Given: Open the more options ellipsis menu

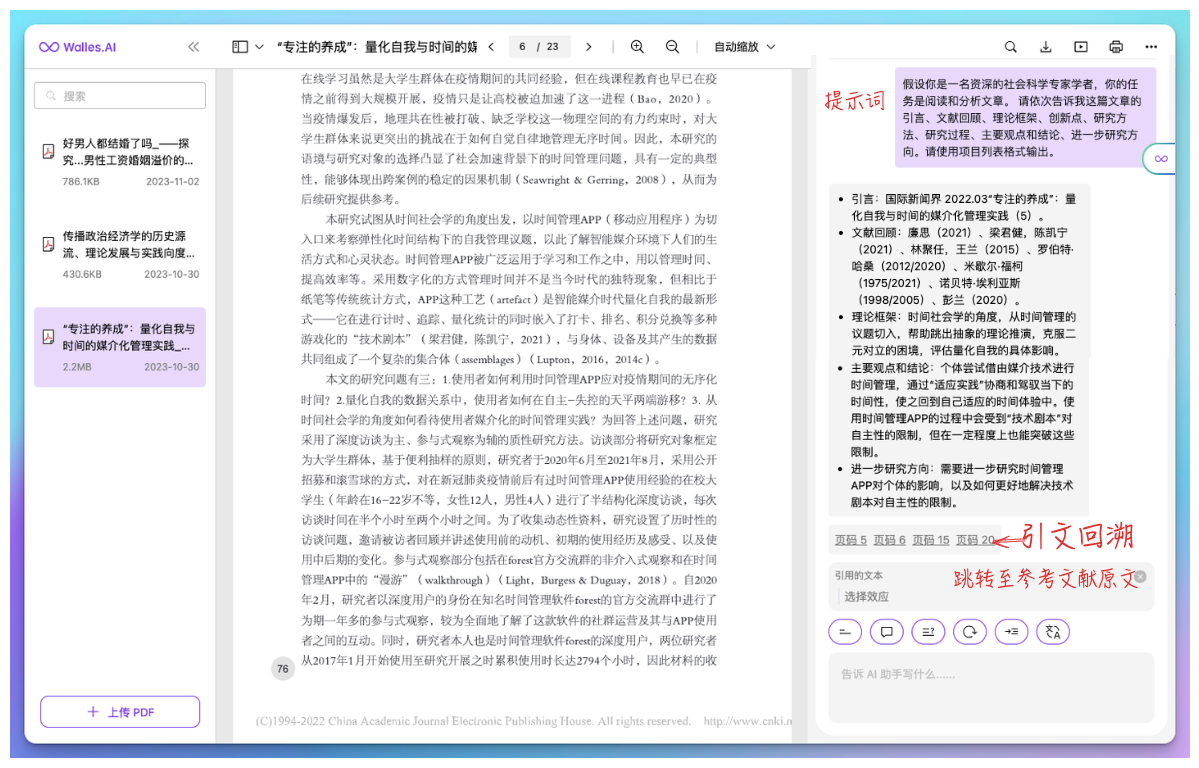Looking at the screenshot, I should [x=1151, y=47].
